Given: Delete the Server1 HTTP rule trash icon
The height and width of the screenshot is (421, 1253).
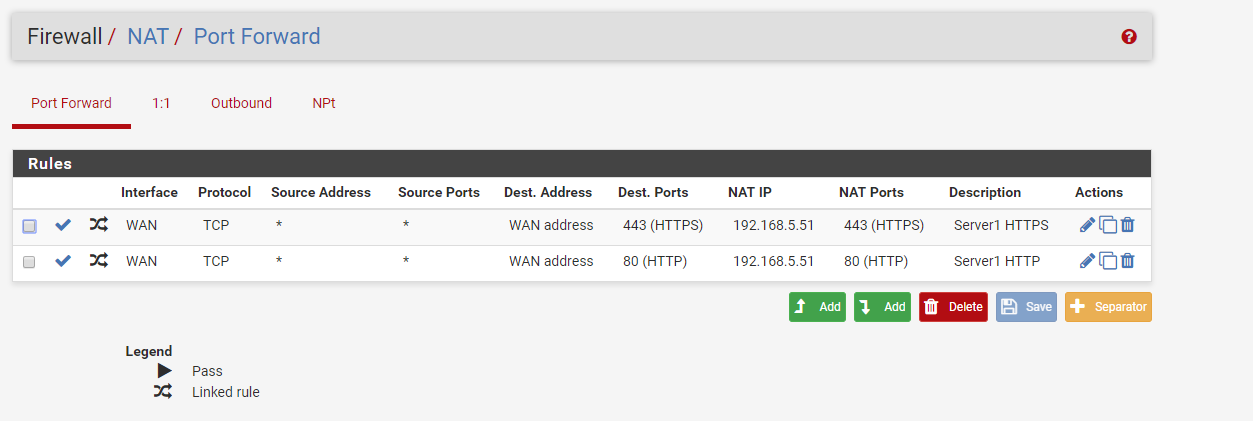Looking at the screenshot, I should [1127, 261].
